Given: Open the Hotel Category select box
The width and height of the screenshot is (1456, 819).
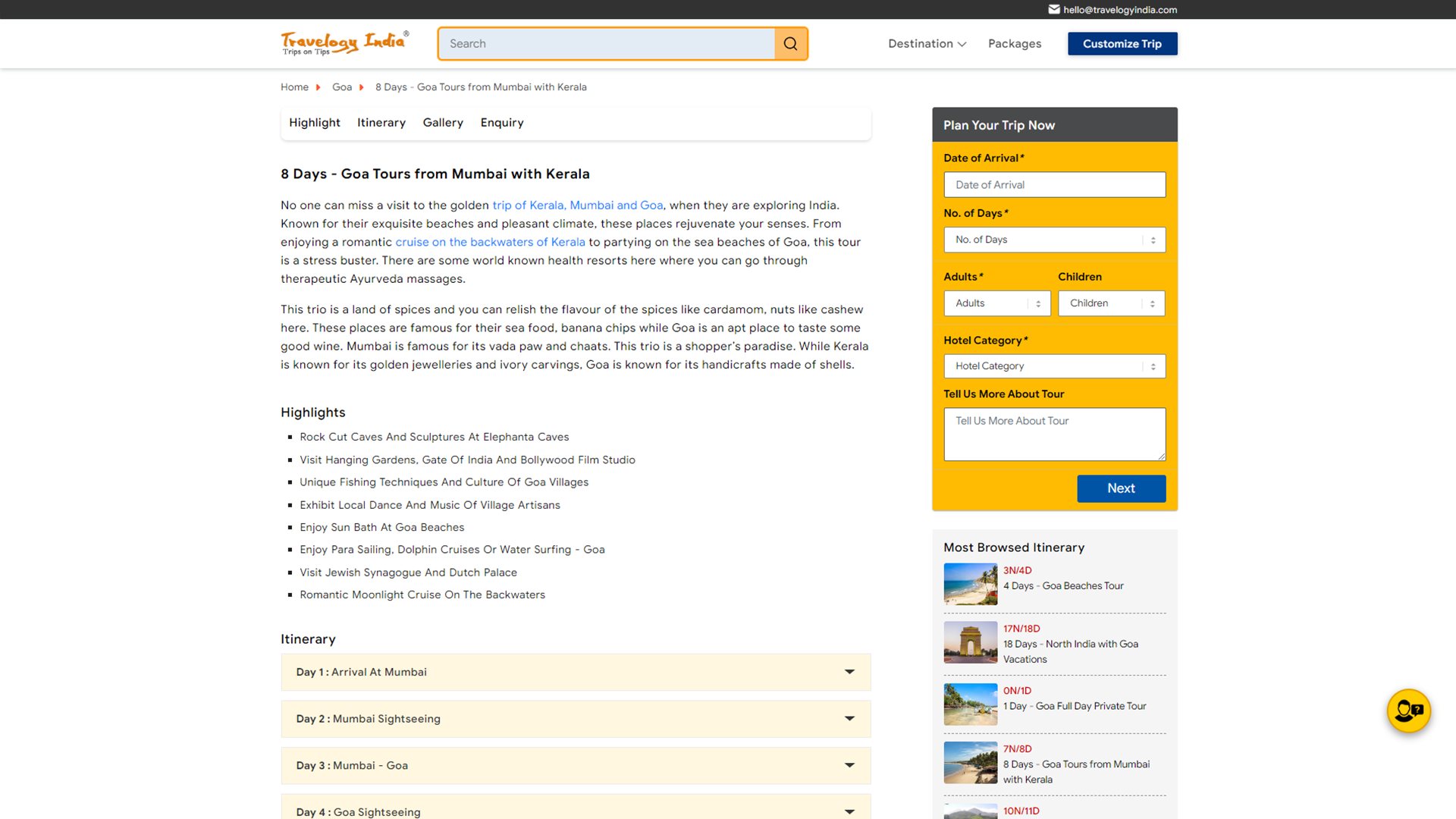Looking at the screenshot, I should 1054,366.
